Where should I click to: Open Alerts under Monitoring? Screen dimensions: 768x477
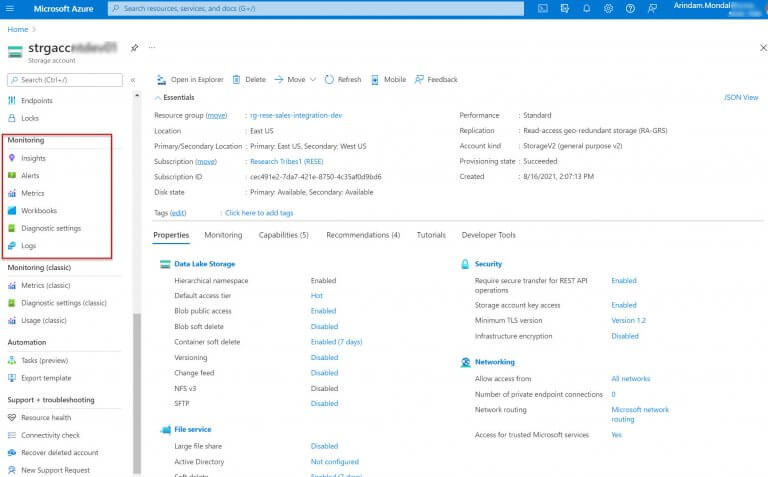pos(30,175)
